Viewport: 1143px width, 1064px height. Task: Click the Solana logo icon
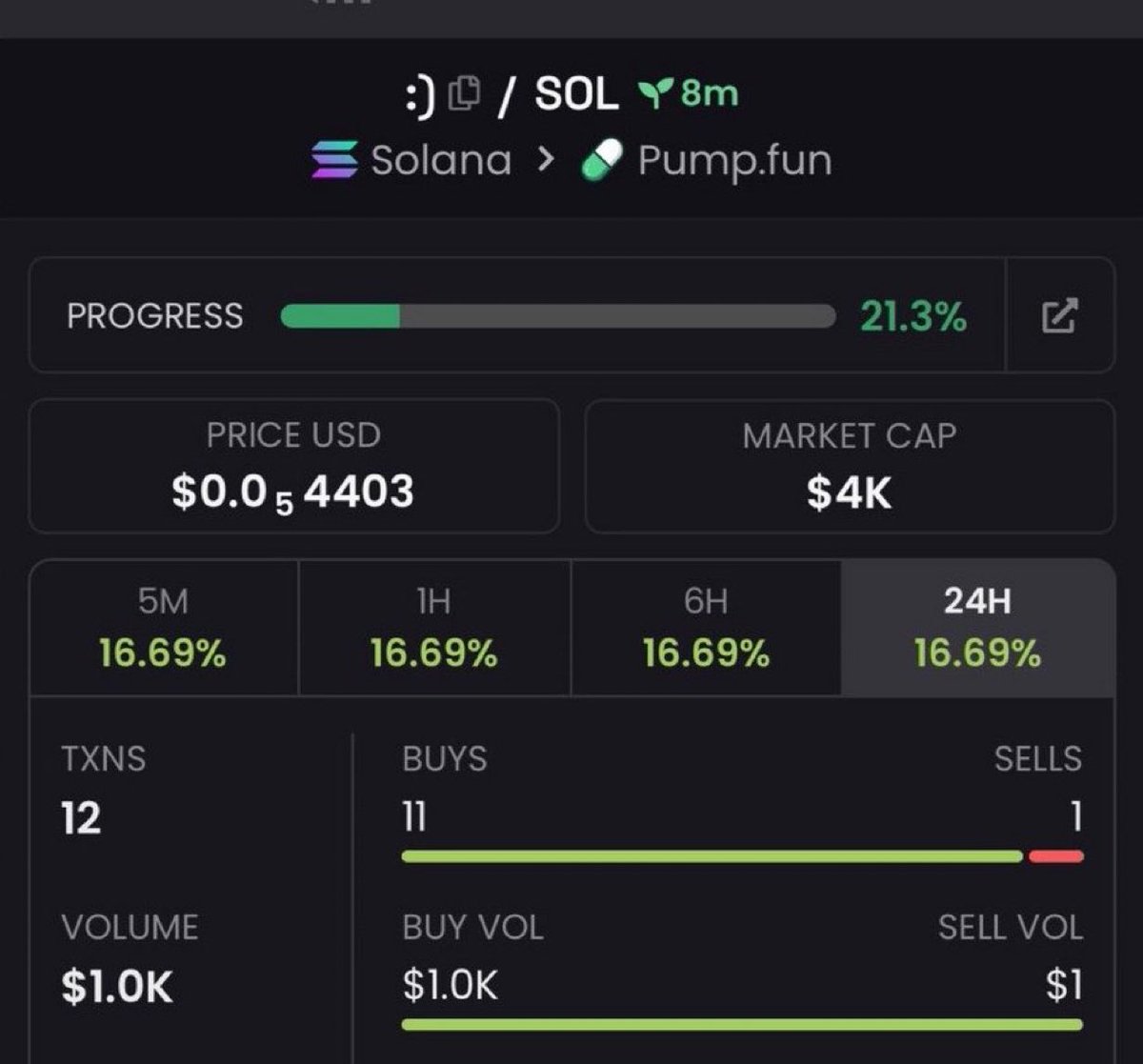[x=334, y=159]
